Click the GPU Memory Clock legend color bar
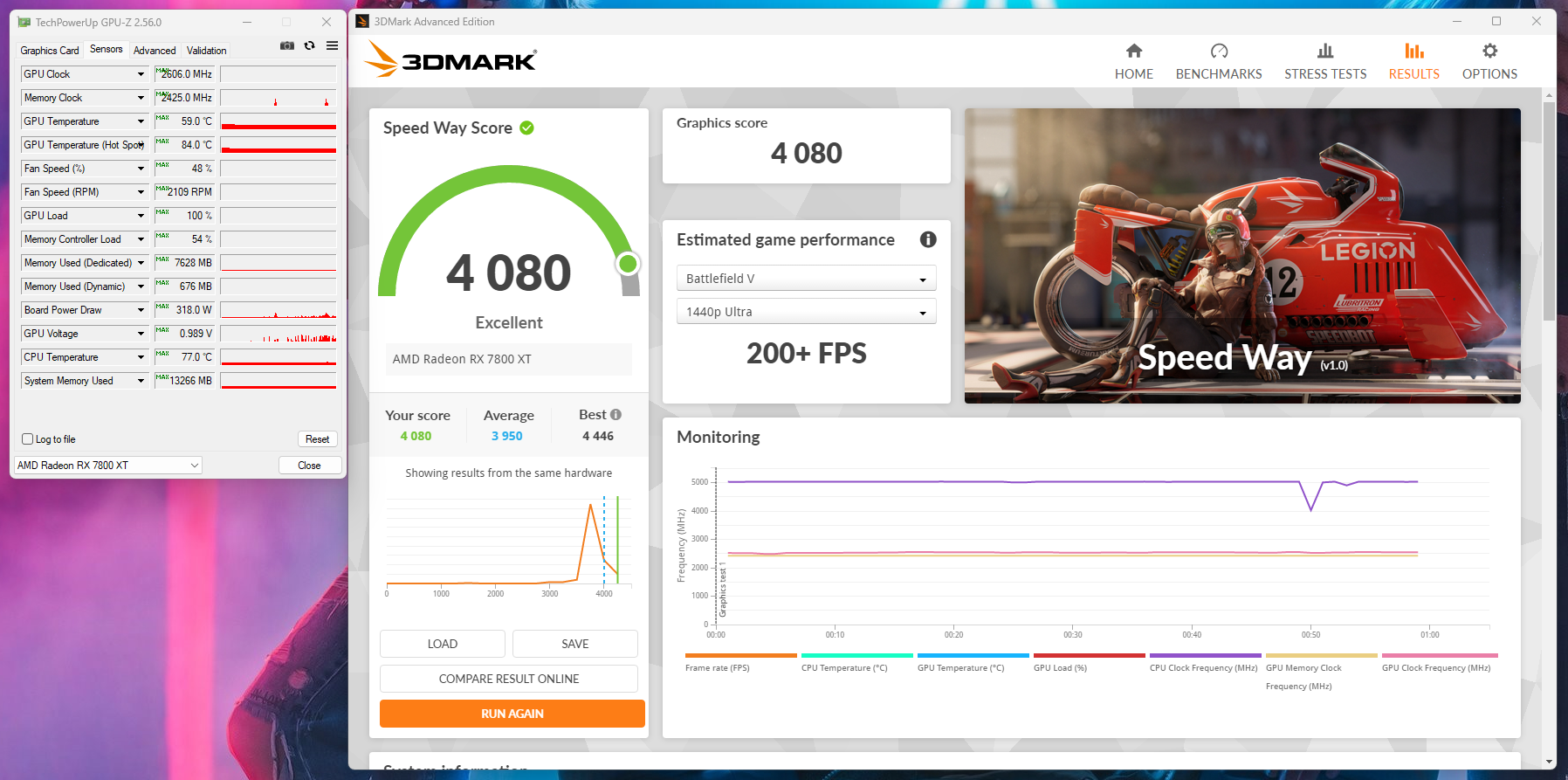 [1322, 655]
